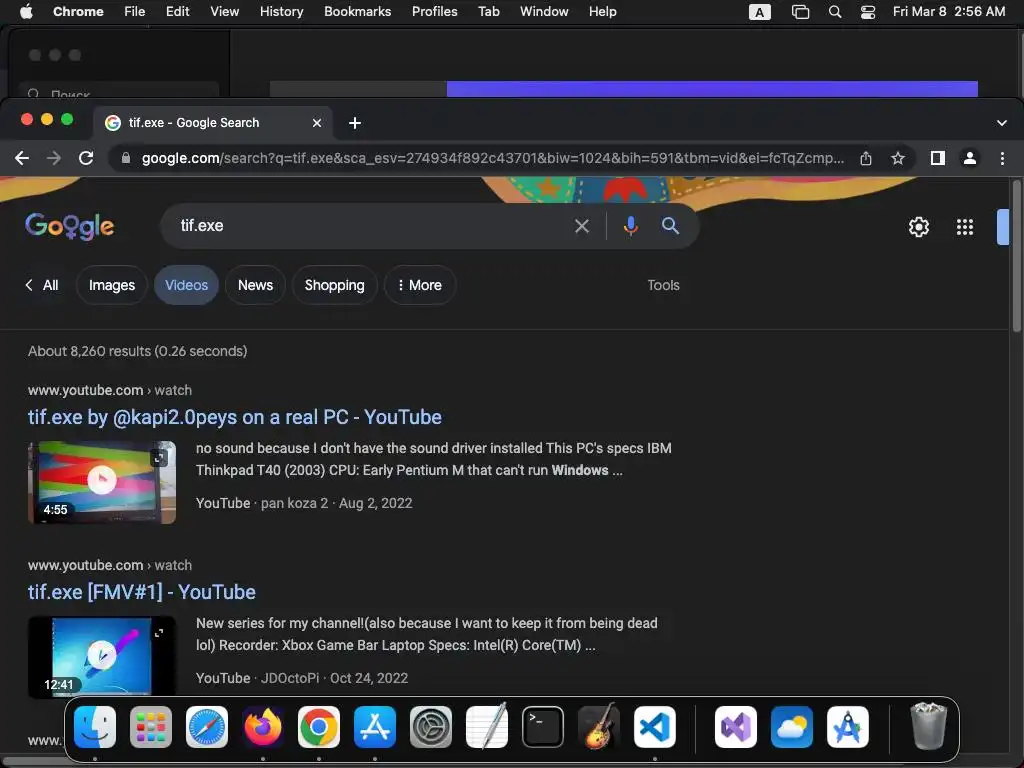Open Google apps grid
Viewport: 1024px width, 768px height.
pyautogui.click(x=965, y=227)
